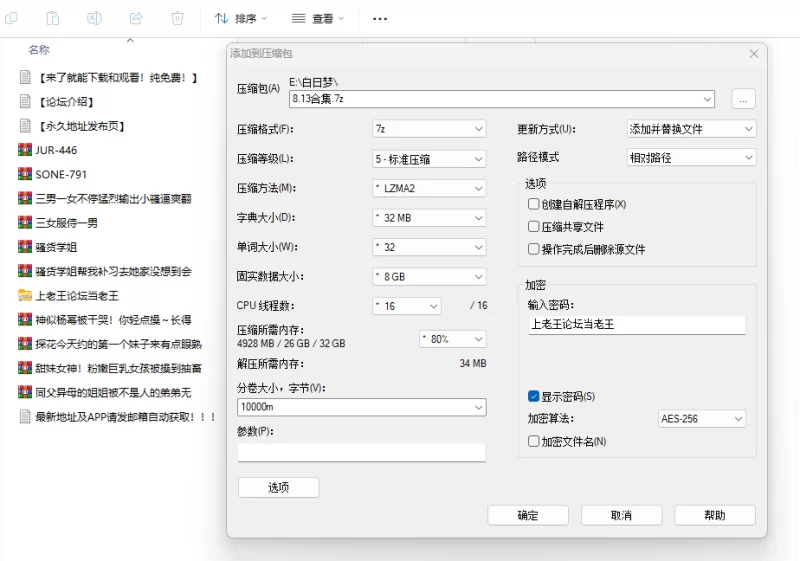Close the 添加到压缩包 dialog
Screen dimensions: 800x561
tap(754, 54)
